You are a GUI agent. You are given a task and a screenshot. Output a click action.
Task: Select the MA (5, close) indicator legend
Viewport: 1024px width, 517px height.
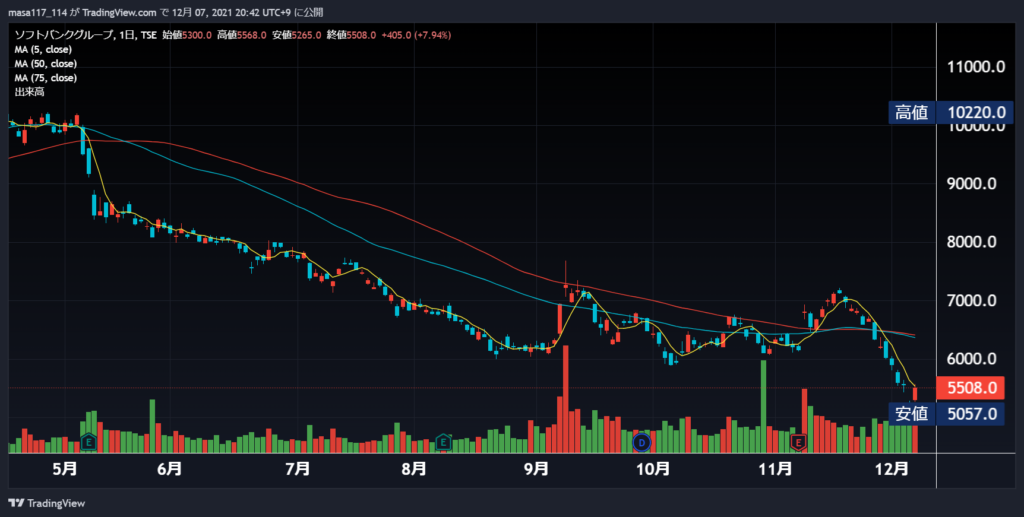(43, 50)
